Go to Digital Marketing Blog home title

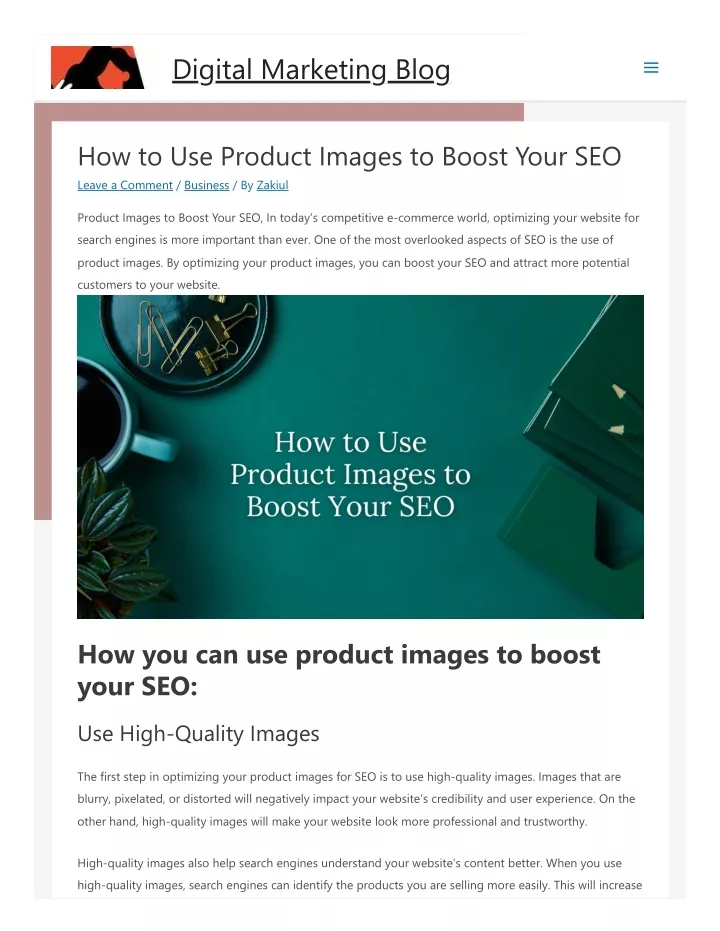(x=311, y=69)
